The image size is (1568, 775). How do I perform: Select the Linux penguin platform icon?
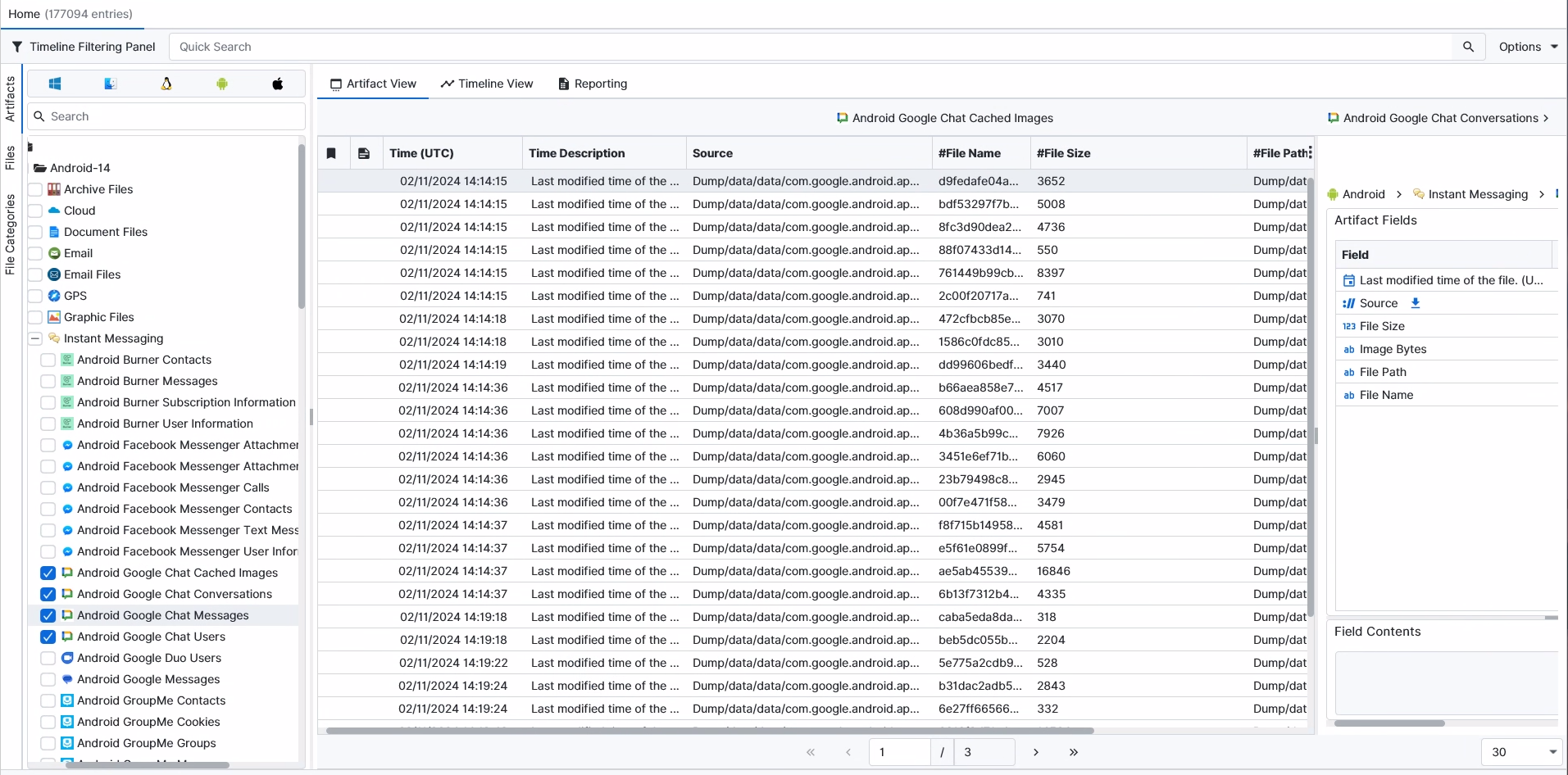pyautogui.click(x=166, y=84)
